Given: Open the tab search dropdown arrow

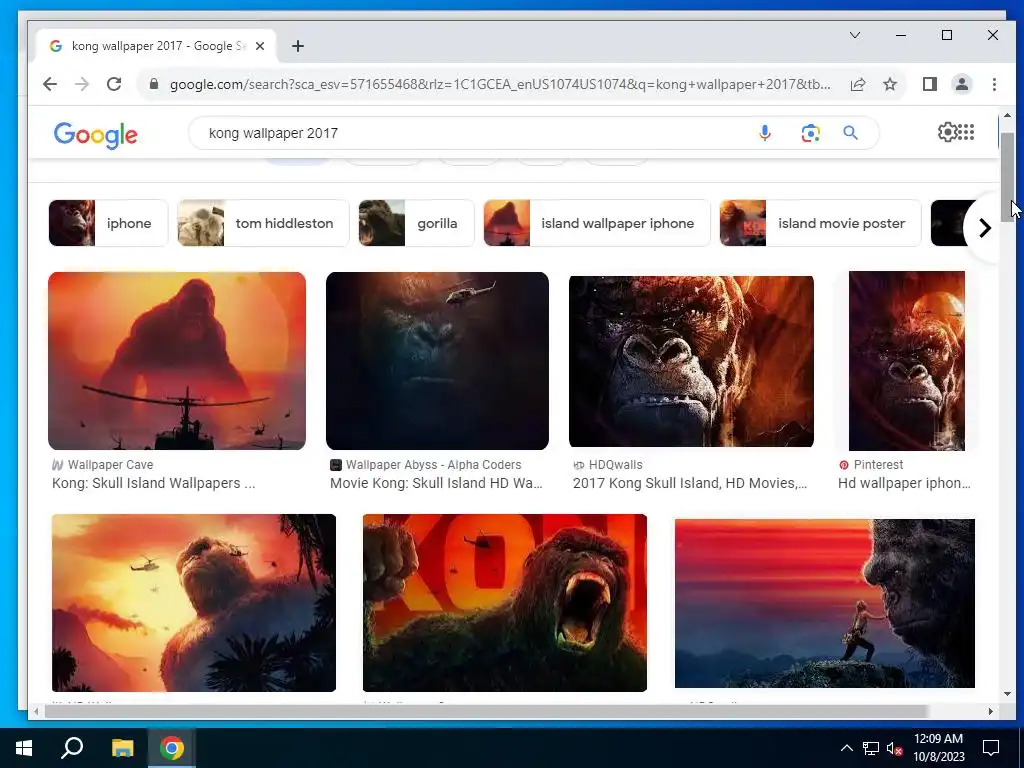Looking at the screenshot, I should (x=855, y=35).
